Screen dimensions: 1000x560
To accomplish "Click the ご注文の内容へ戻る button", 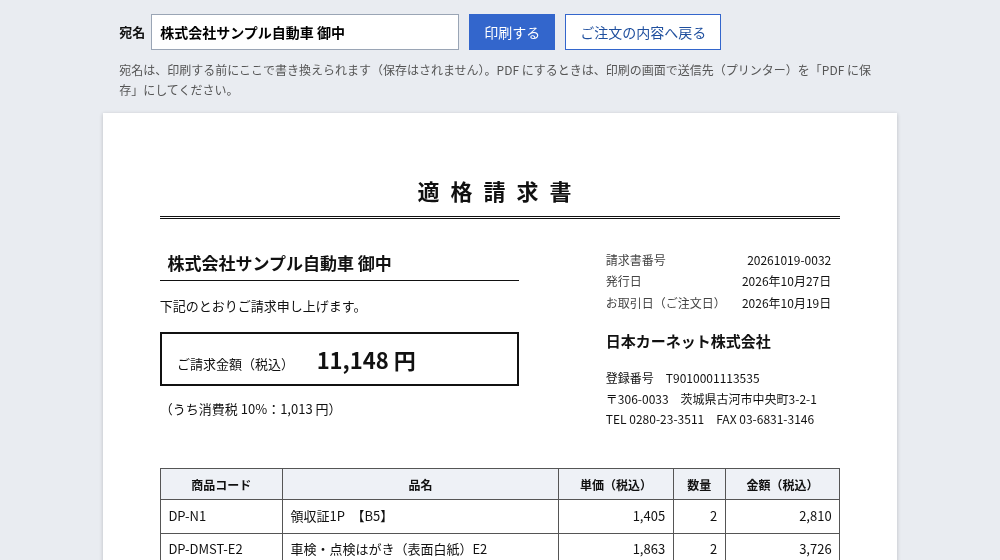I will click(x=643, y=32).
